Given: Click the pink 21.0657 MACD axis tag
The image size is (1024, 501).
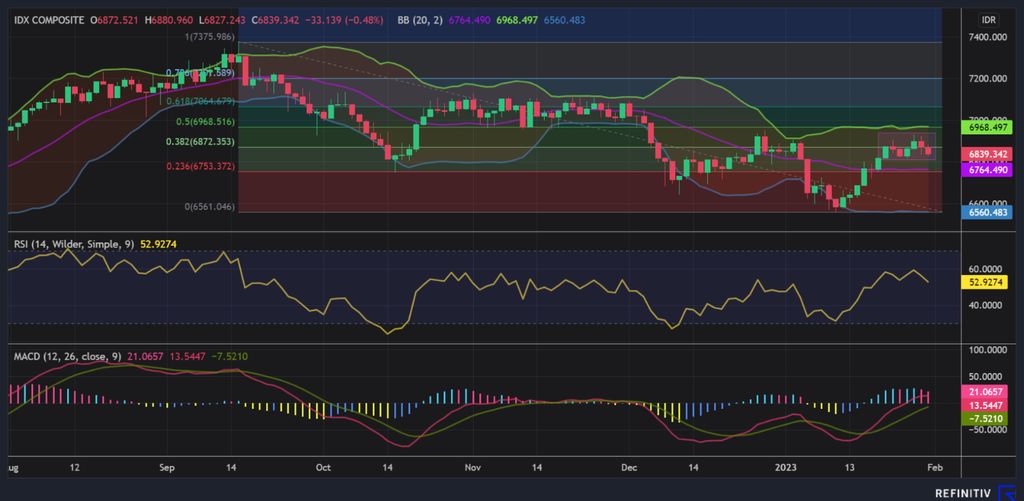Looking at the screenshot, I should tap(985, 391).
